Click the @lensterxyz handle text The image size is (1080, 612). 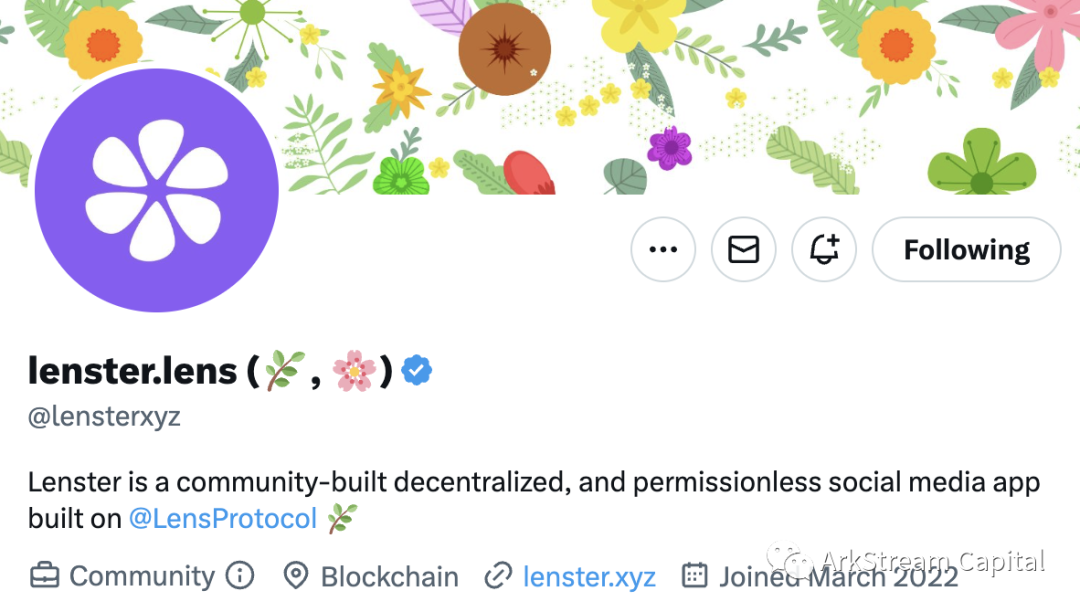click(103, 416)
